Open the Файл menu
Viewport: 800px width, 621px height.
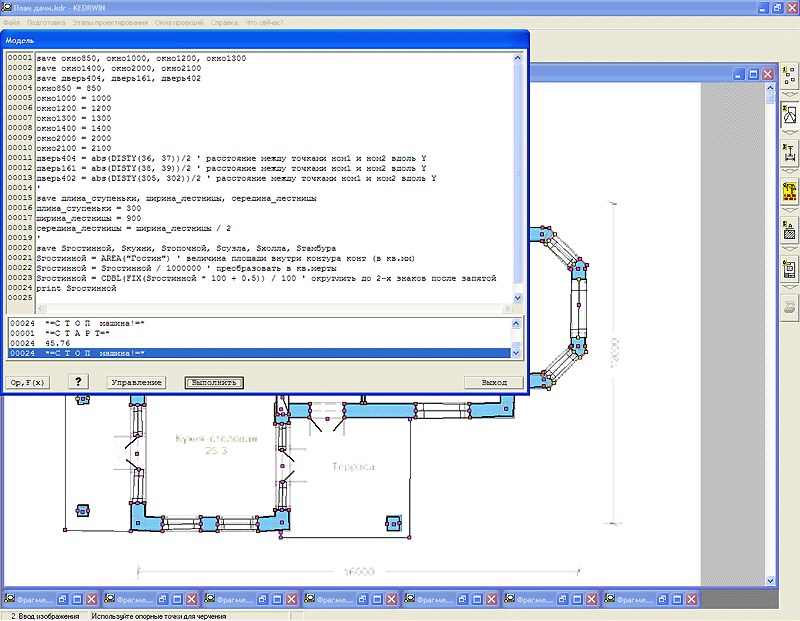click(11, 22)
